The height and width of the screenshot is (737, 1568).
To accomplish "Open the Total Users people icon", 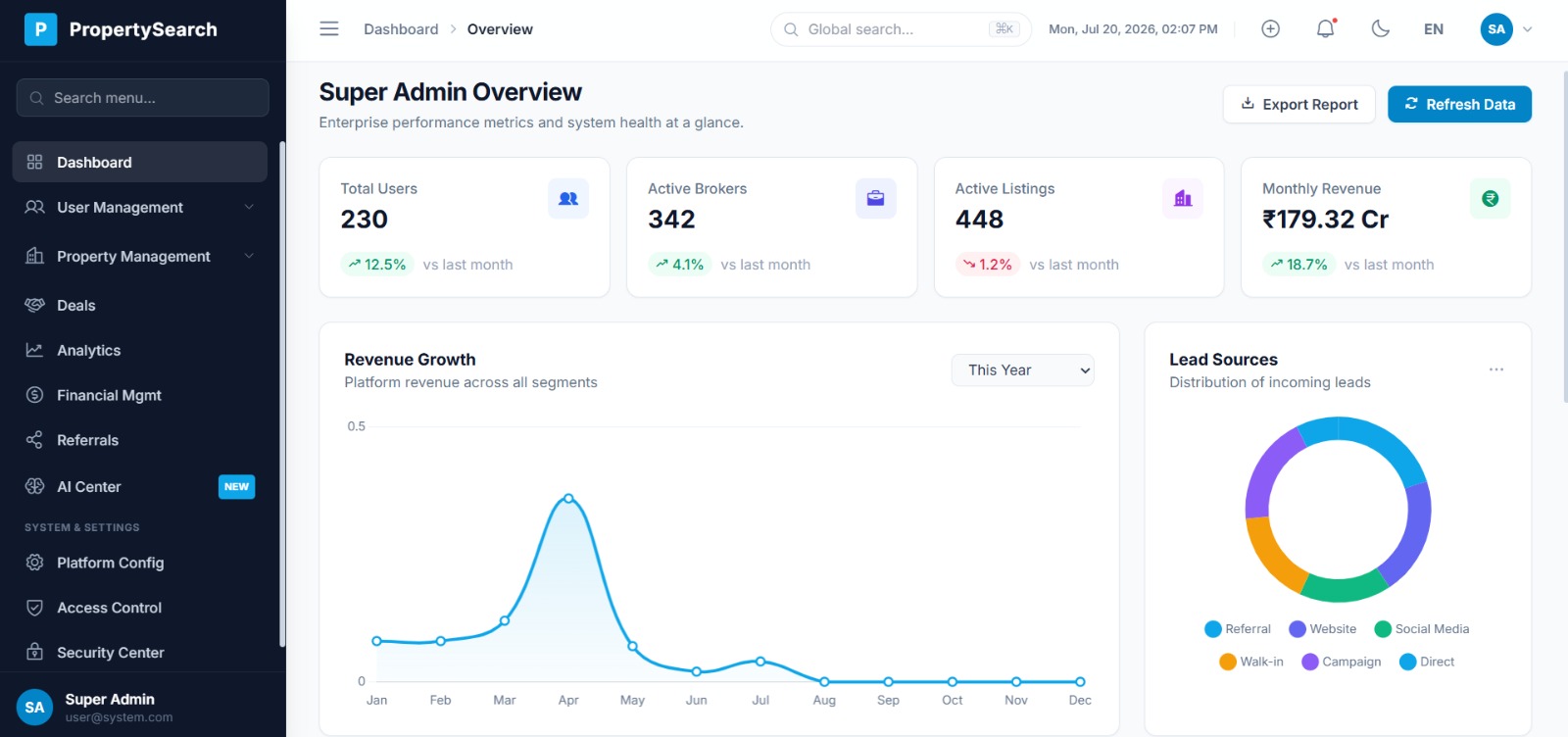I will click(568, 199).
